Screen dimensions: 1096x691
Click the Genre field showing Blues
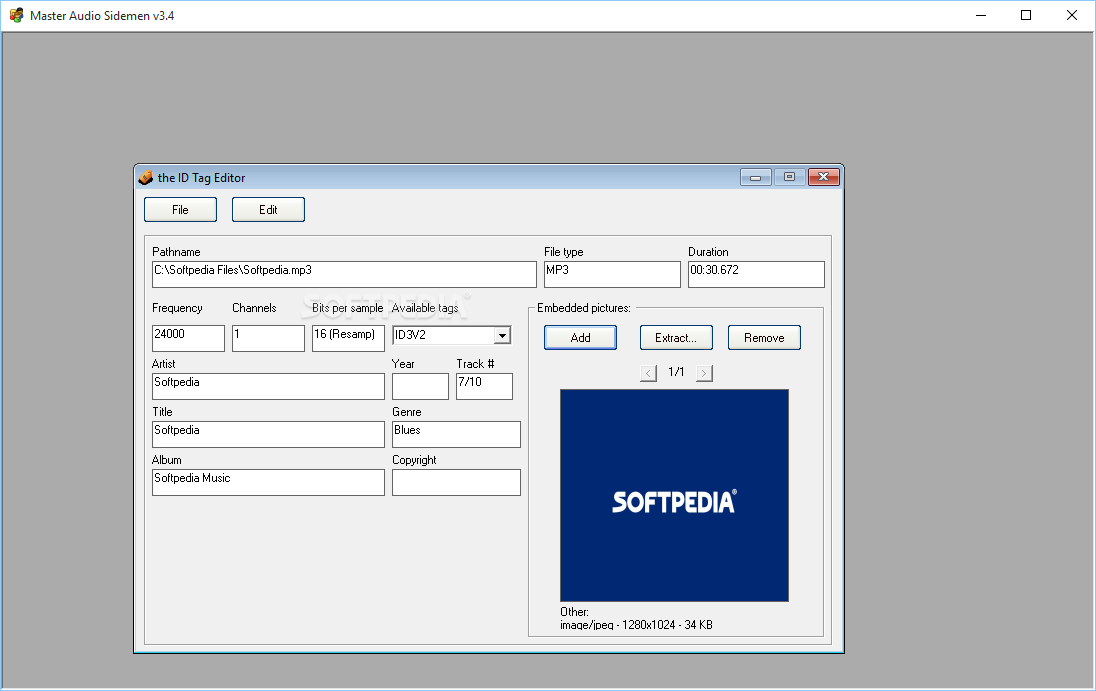point(456,435)
